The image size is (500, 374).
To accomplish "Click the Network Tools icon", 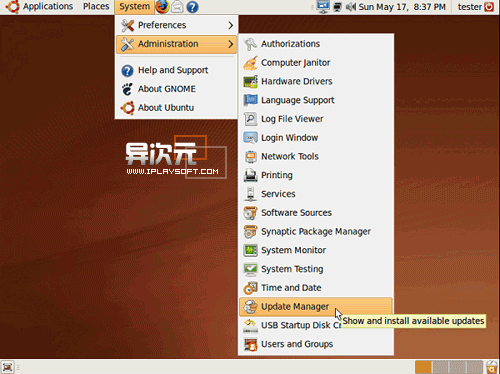I will (x=250, y=157).
